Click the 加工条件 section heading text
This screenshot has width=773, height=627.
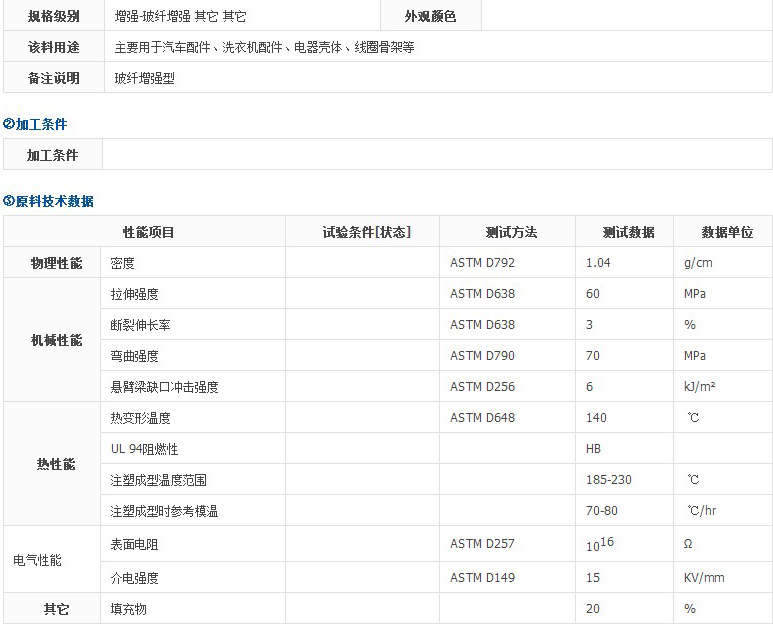coord(42,124)
